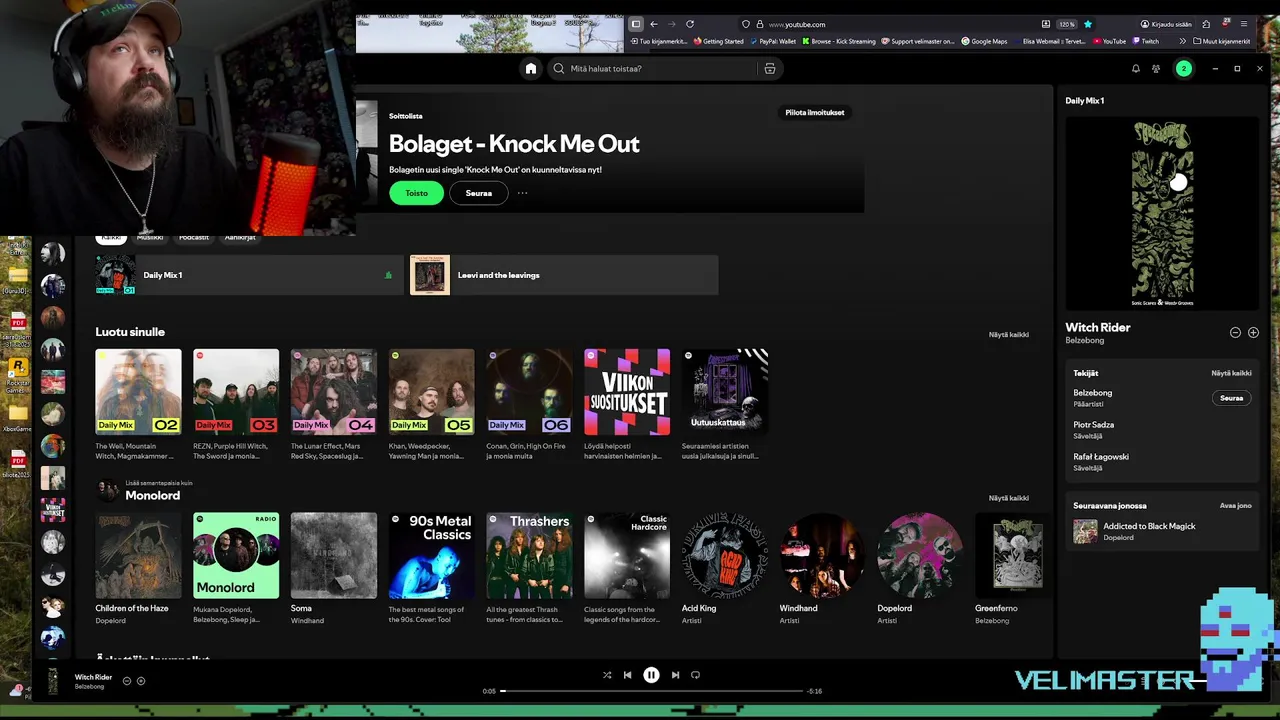Click the plus icon in the Now Playing panel
1280x720 pixels.
pos(1253,332)
